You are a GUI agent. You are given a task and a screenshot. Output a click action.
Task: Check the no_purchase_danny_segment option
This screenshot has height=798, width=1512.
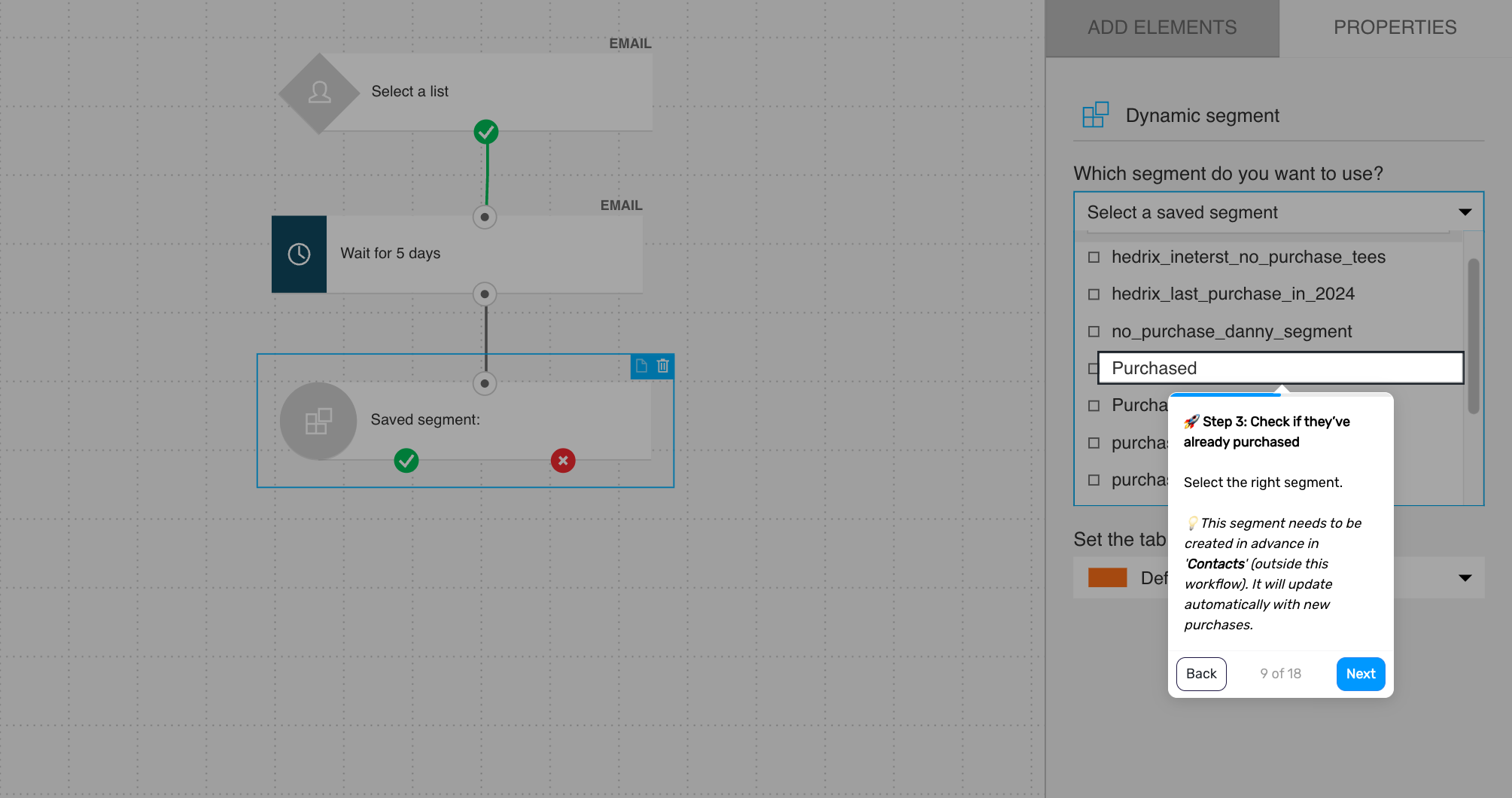[x=1094, y=332]
